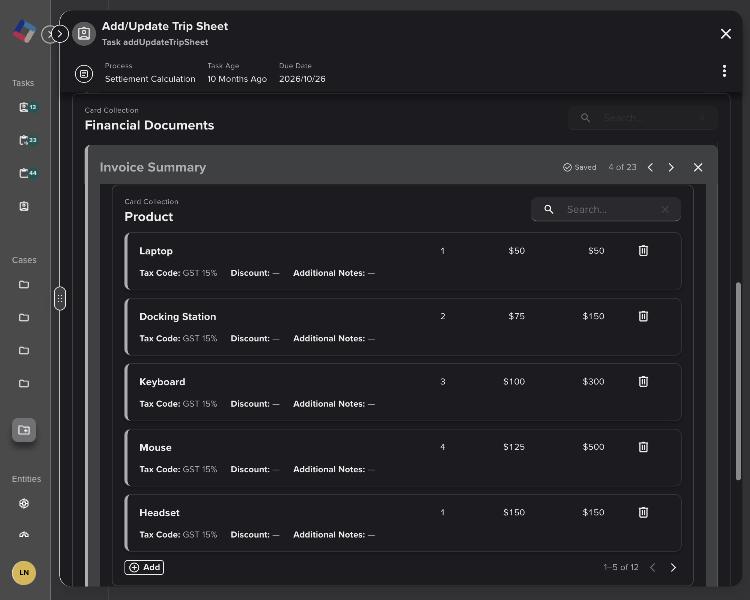
Task: Click the Settlement Calculation process value
Action: (x=150, y=79)
